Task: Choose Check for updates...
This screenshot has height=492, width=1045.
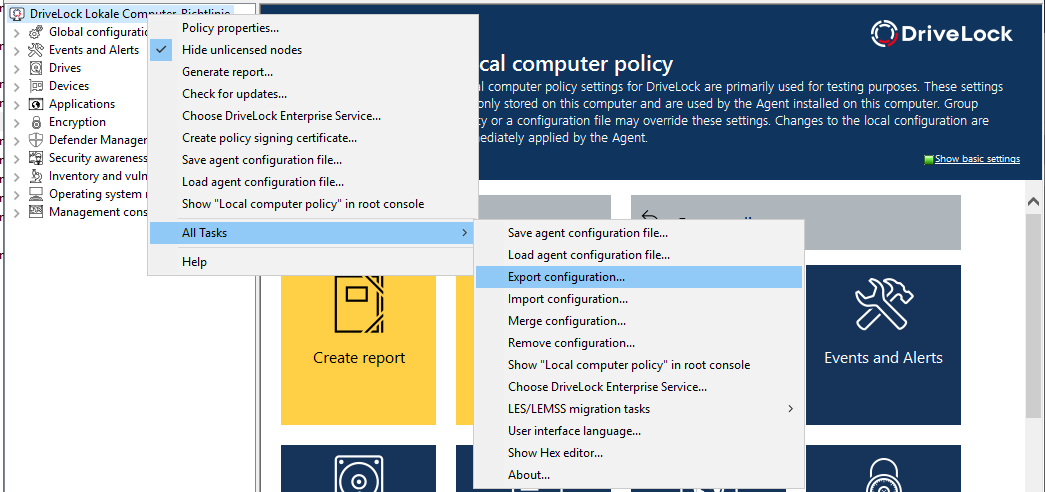Action: click(311, 94)
